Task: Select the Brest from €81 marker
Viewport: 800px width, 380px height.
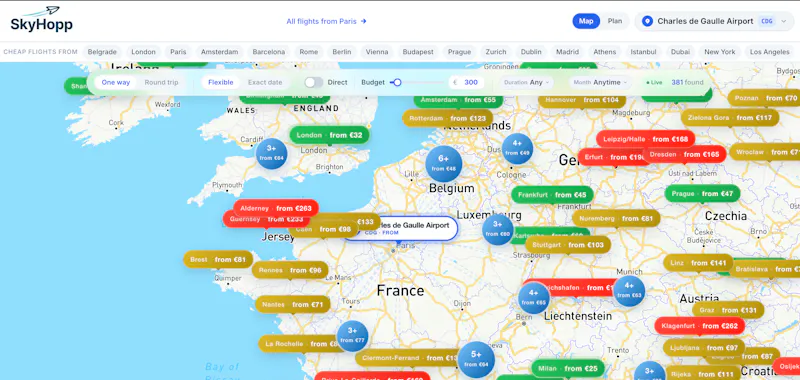Action: (218, 259)
